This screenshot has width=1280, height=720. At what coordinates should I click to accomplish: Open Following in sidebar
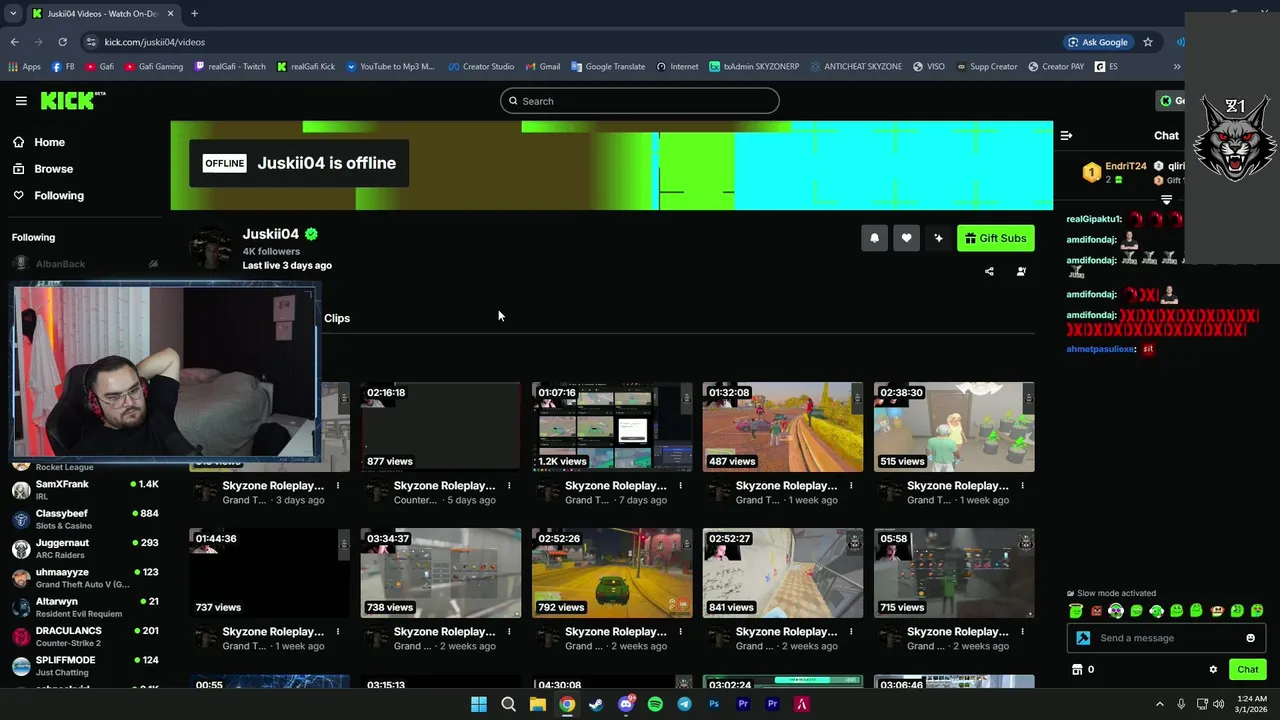[59, 195]
